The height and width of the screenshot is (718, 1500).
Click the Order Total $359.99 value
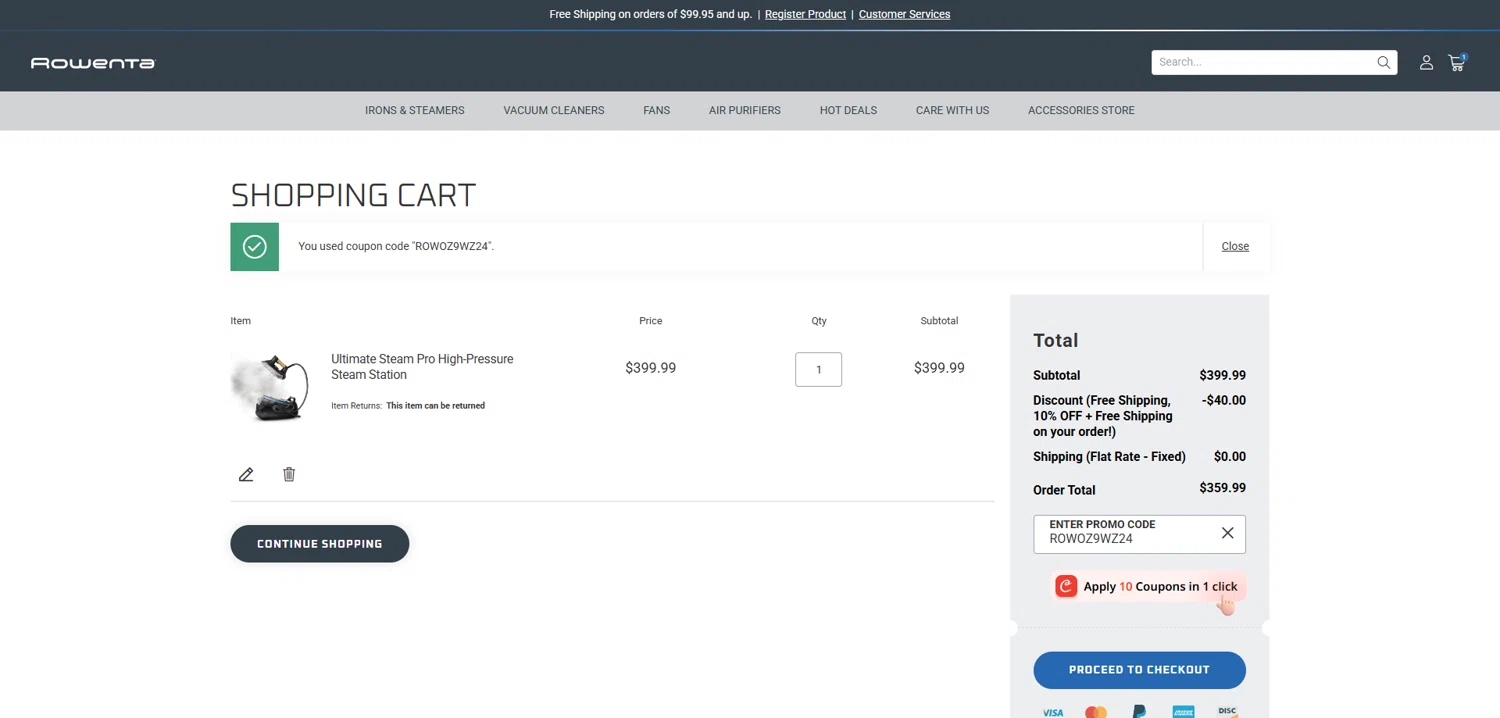point(1222,488)
